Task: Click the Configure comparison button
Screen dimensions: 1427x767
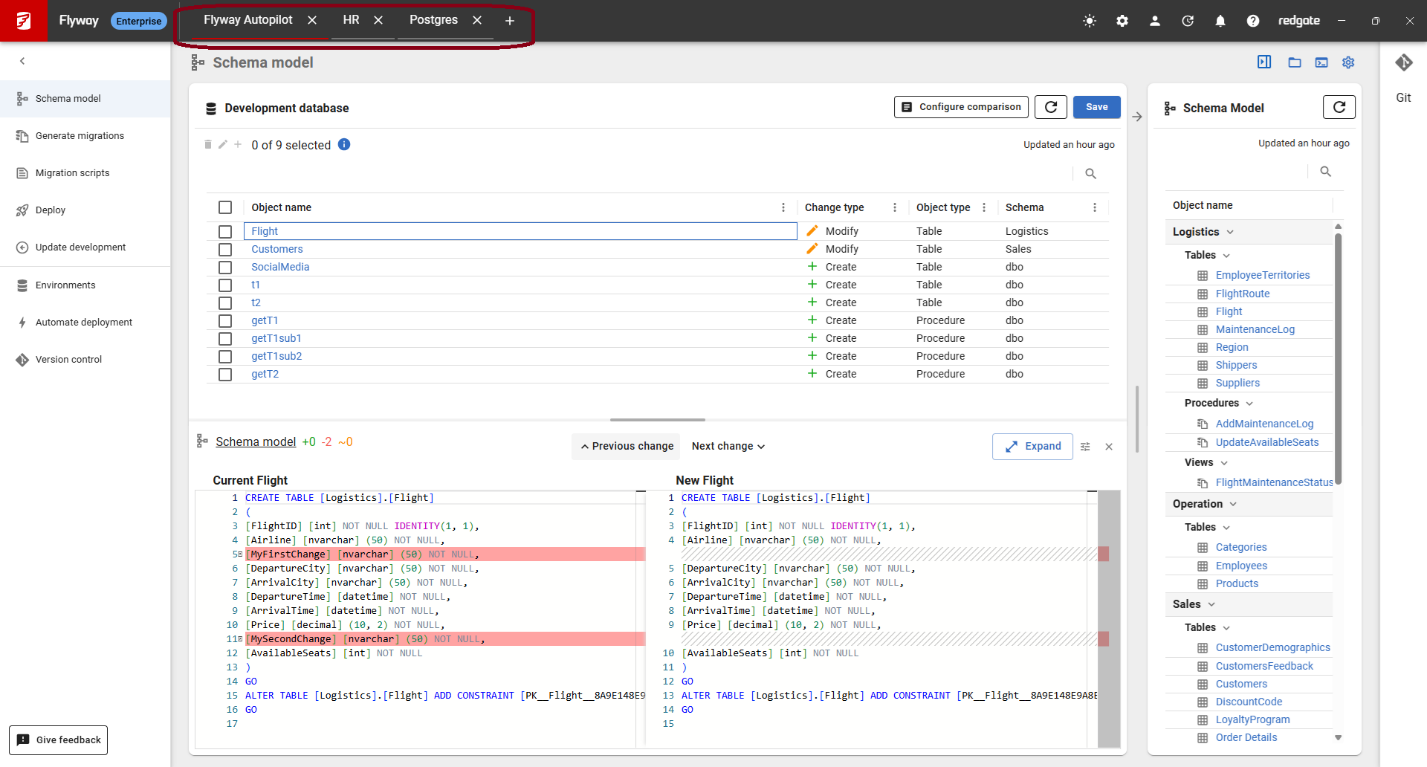Action: point(961,107)
